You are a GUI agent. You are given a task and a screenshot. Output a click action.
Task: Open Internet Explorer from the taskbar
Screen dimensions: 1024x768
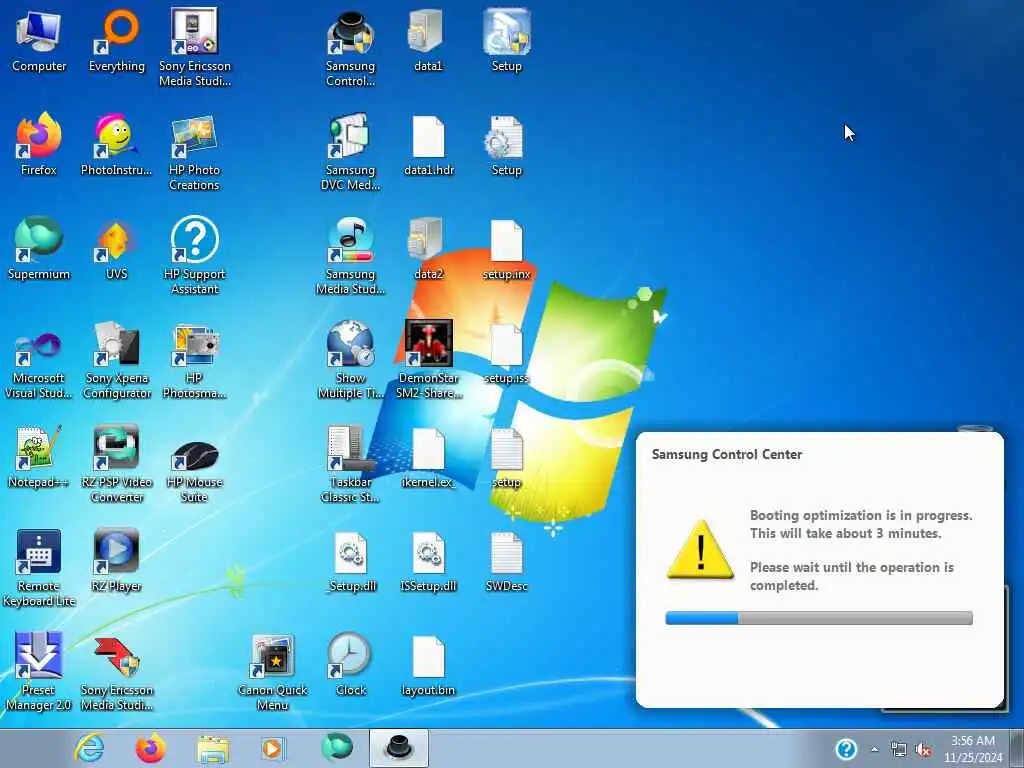point(89,748)
